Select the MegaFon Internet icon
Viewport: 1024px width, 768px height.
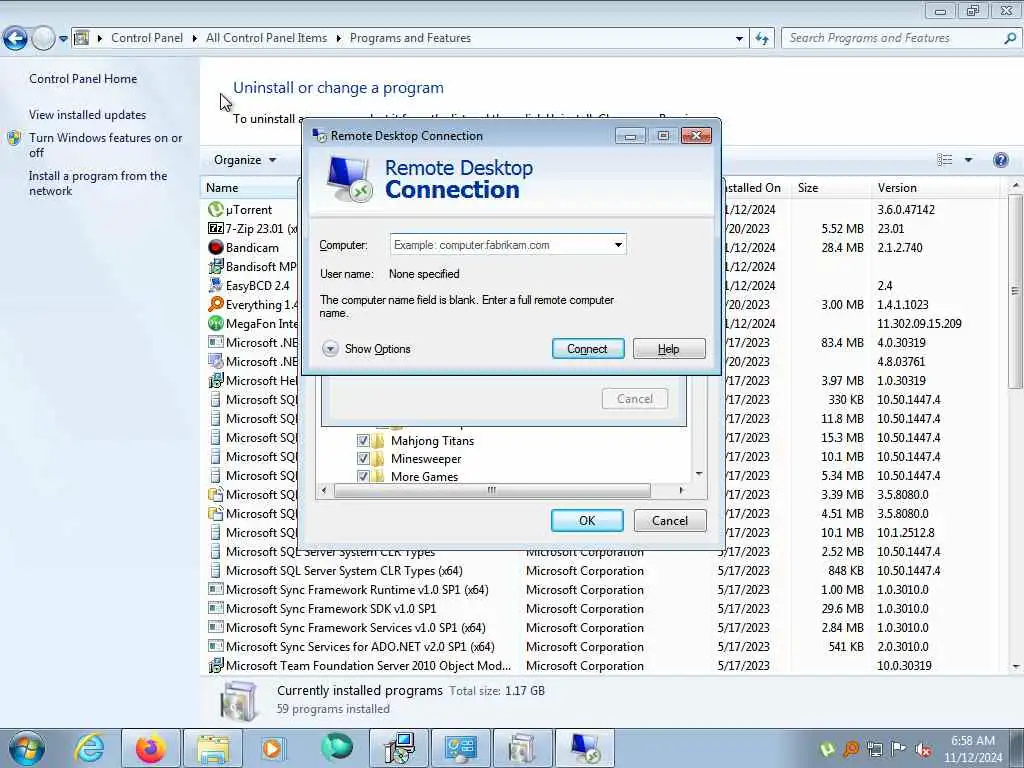[x=216, y=323]
